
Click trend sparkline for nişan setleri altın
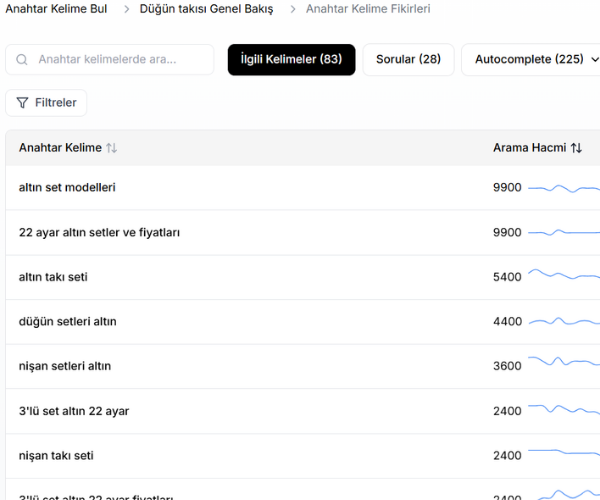[563, 365]
